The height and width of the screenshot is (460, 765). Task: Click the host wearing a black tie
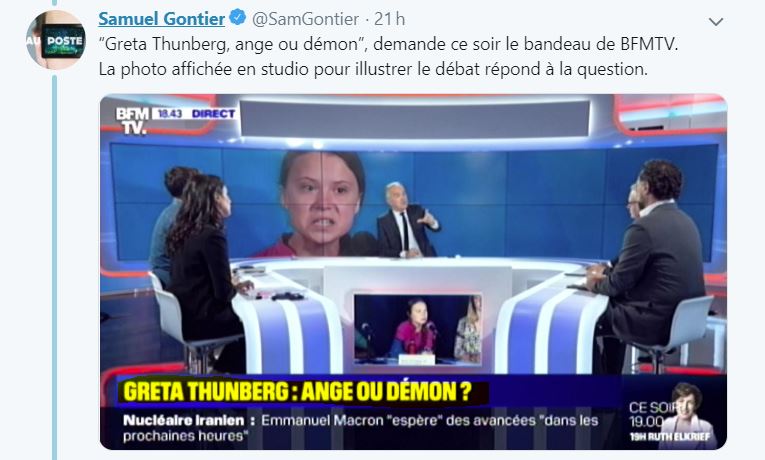coord(407,220)
